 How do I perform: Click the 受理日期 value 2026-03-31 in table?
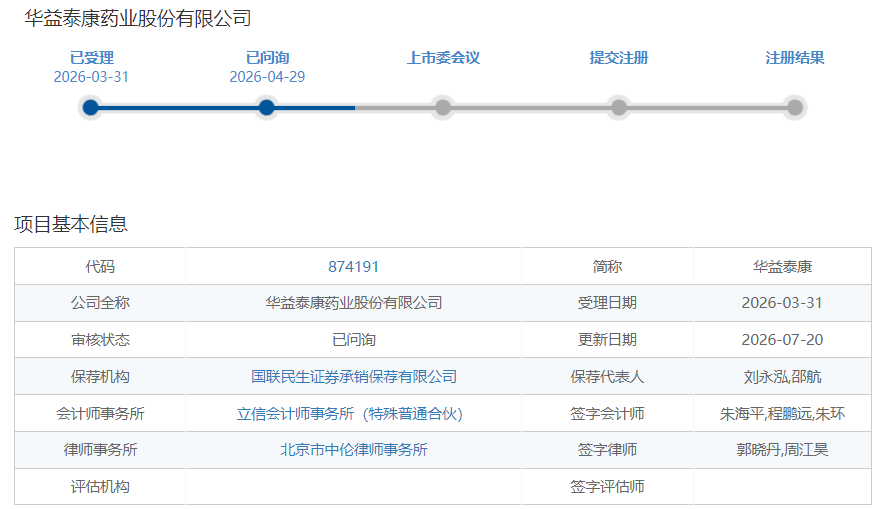pos(782,303)
